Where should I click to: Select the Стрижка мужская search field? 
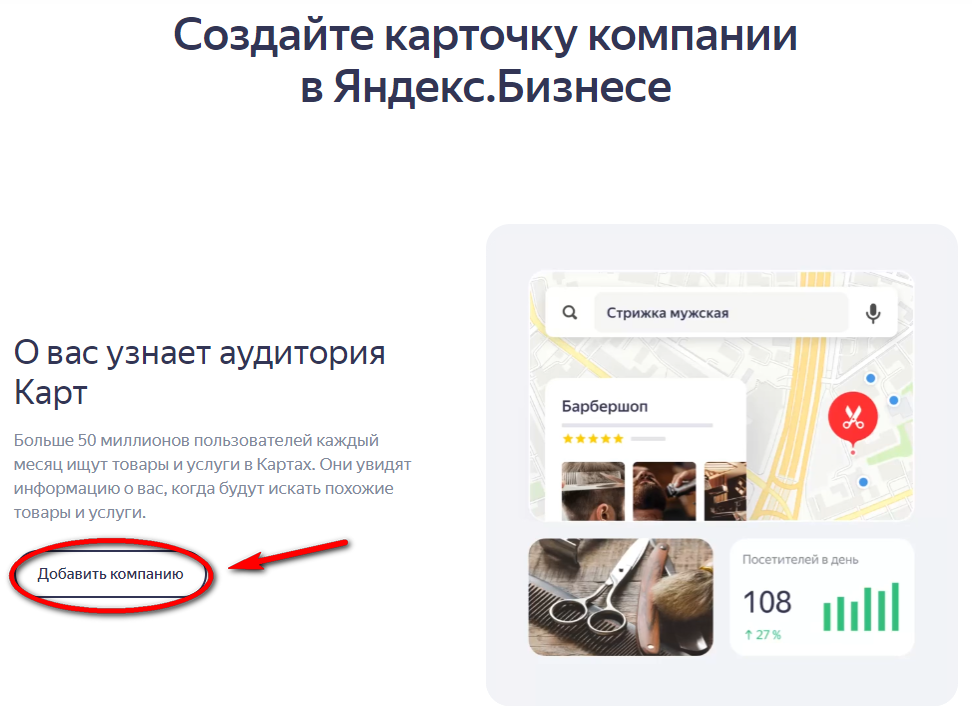pos(721,313)
